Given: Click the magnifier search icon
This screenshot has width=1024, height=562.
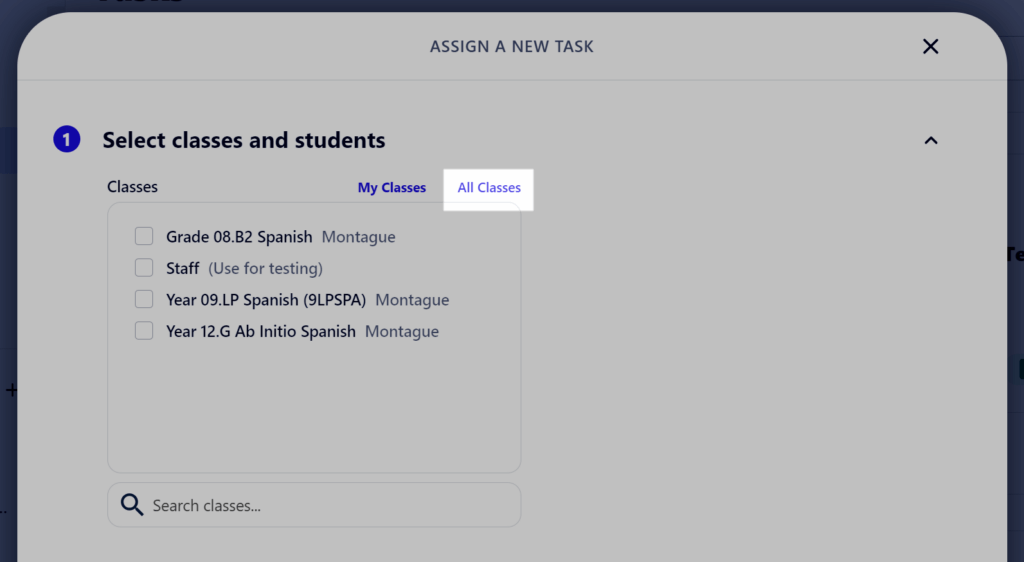Looking at the screenshot, I should pos(132,505).
